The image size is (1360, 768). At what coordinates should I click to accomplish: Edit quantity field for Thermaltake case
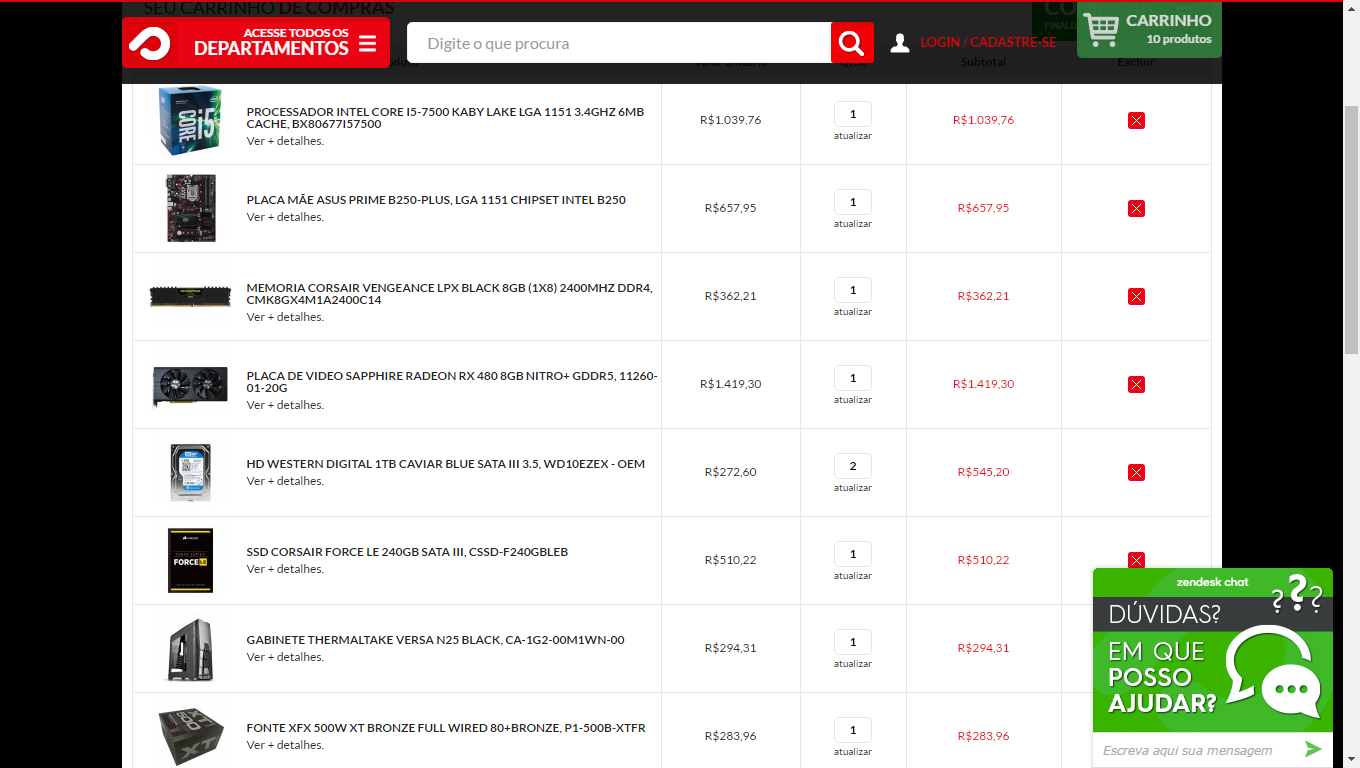point(853,642)
